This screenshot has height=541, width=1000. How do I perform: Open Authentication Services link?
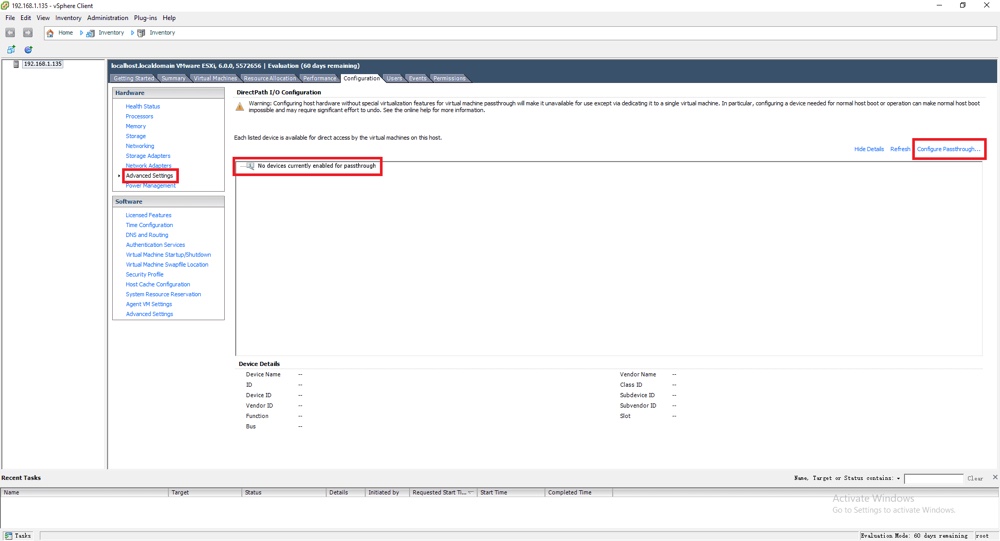point(155,245)
